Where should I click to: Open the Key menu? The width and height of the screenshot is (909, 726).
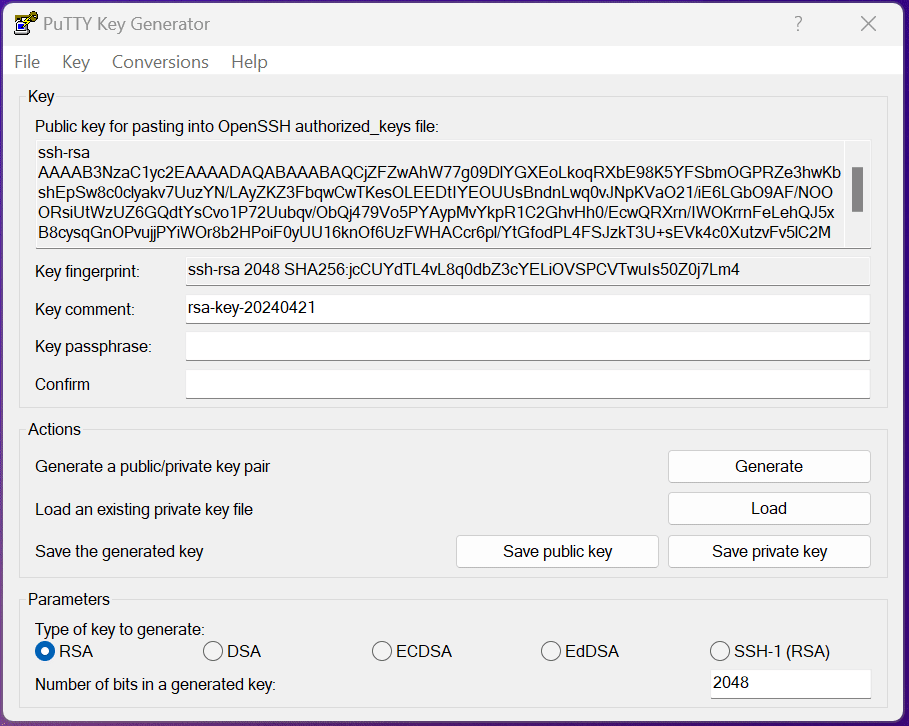point(76,62)
